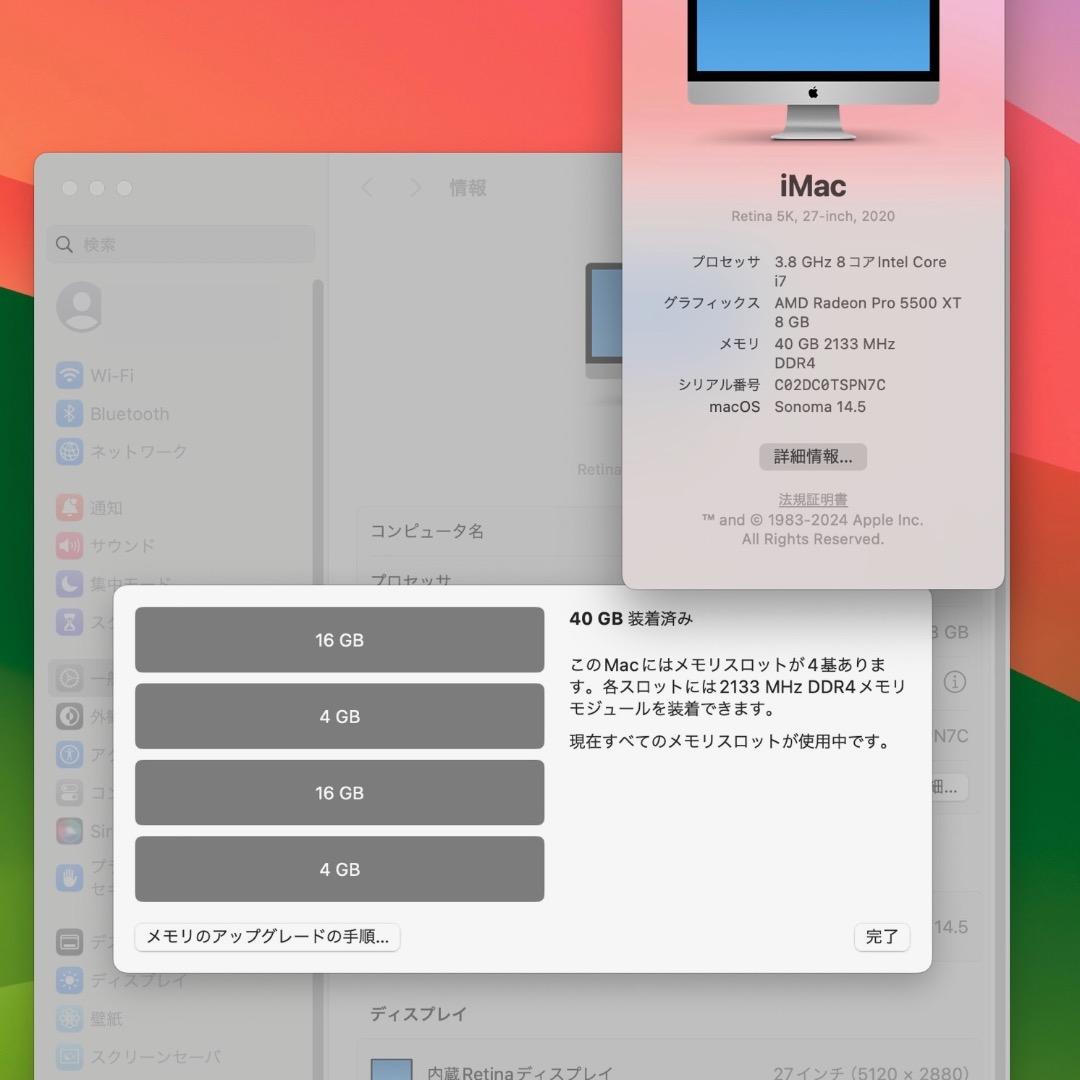Image resolution: width=1080 pixels, height=1080 pixels.
Task: Click the hourglass スクリーンタイム icon
Action: pos(68,621)
